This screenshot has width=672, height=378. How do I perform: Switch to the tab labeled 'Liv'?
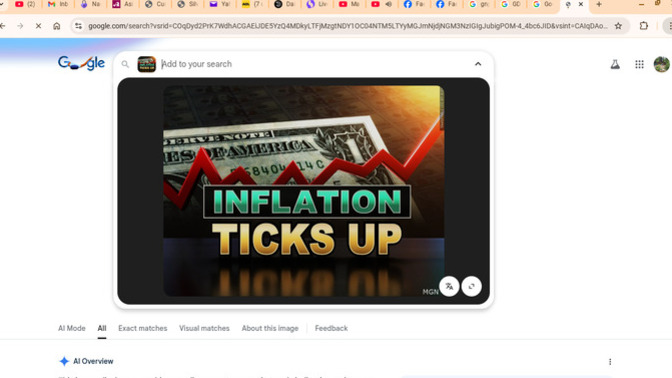click(317, 4)
